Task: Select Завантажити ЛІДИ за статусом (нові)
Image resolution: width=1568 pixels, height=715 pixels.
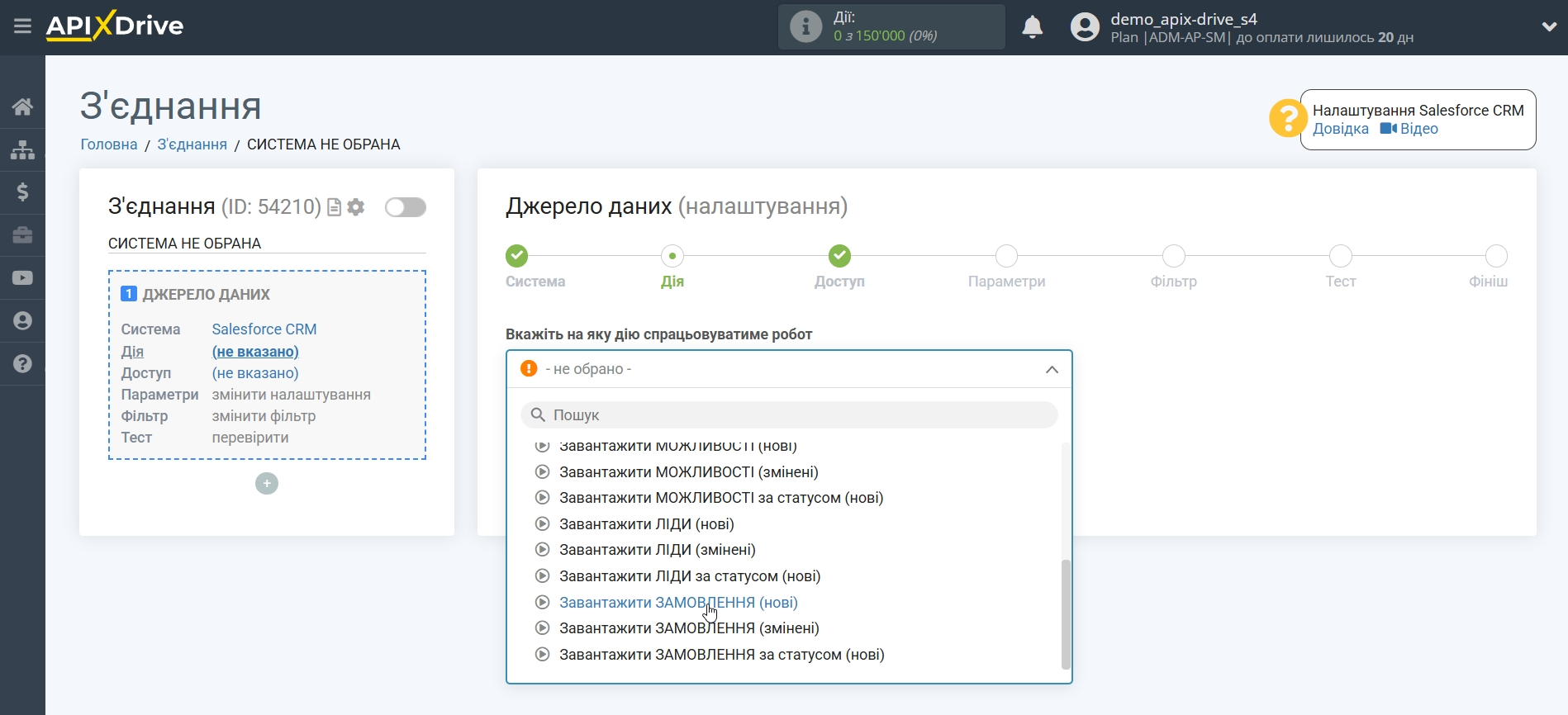Action: [x=689, y=576]
